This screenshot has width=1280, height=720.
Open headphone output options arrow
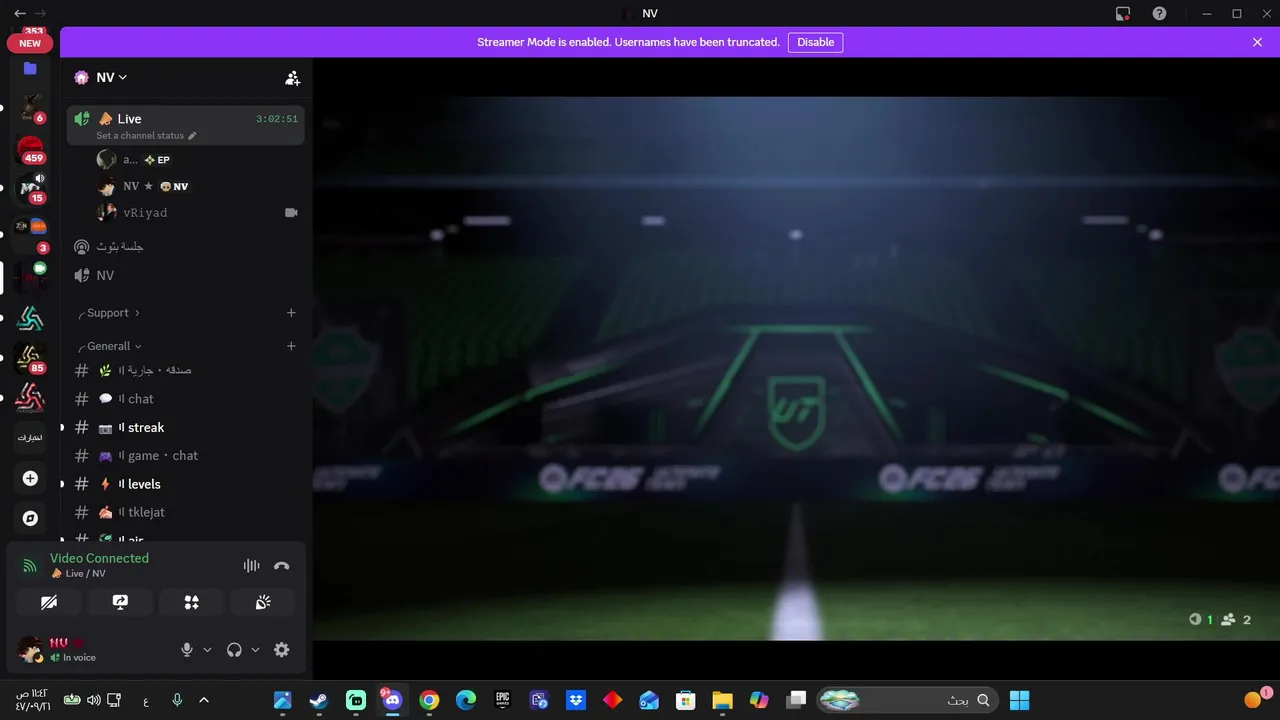coord(255,650)
